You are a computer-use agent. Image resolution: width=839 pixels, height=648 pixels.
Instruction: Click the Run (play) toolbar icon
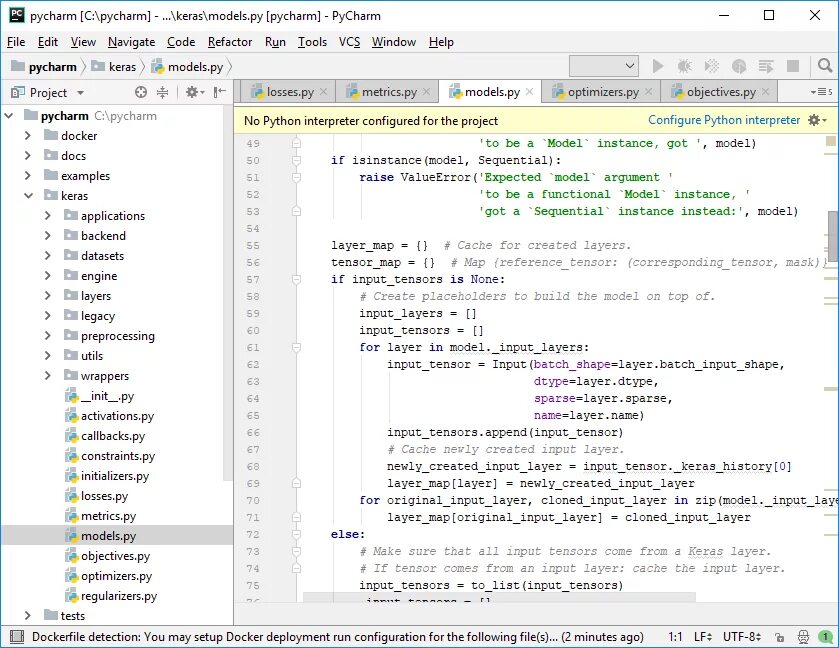[658, 66]
